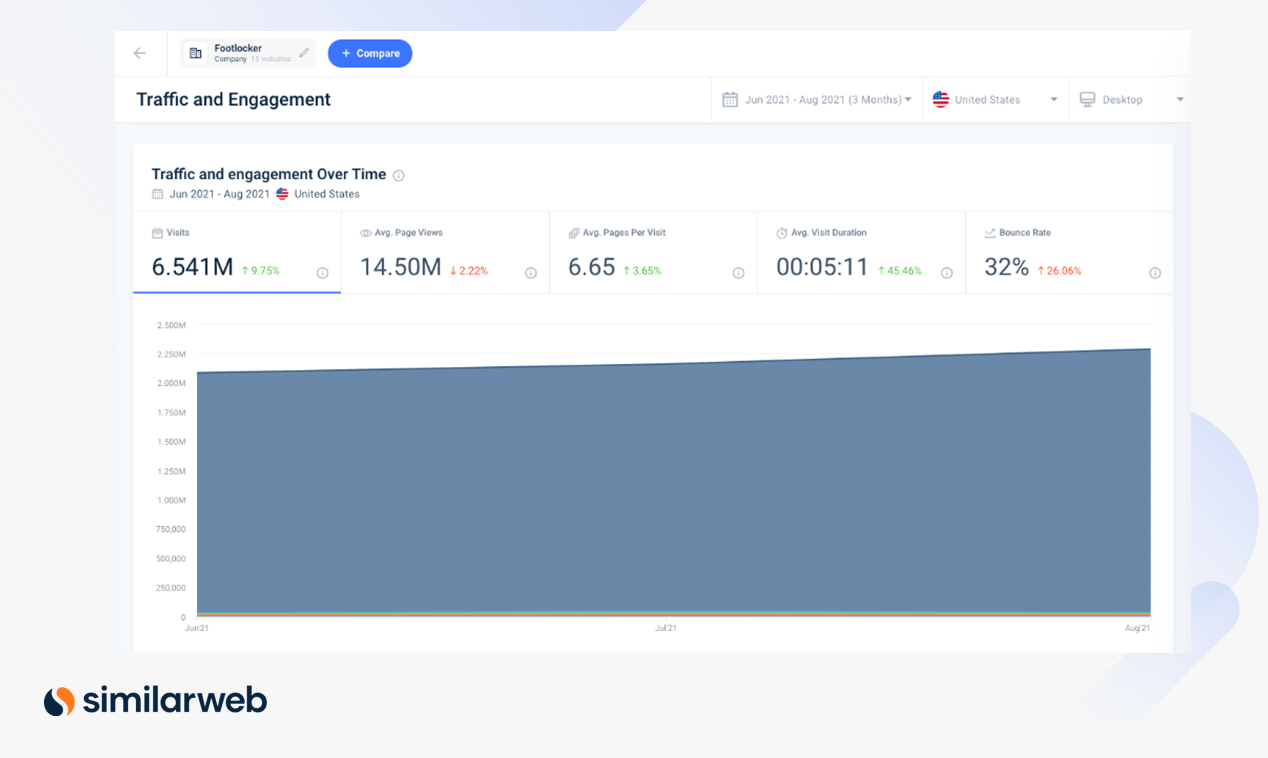Click the 26.06% bounce rate change indicator
The height and width of the screenshot is (758, 1268).
point(1059,271)
